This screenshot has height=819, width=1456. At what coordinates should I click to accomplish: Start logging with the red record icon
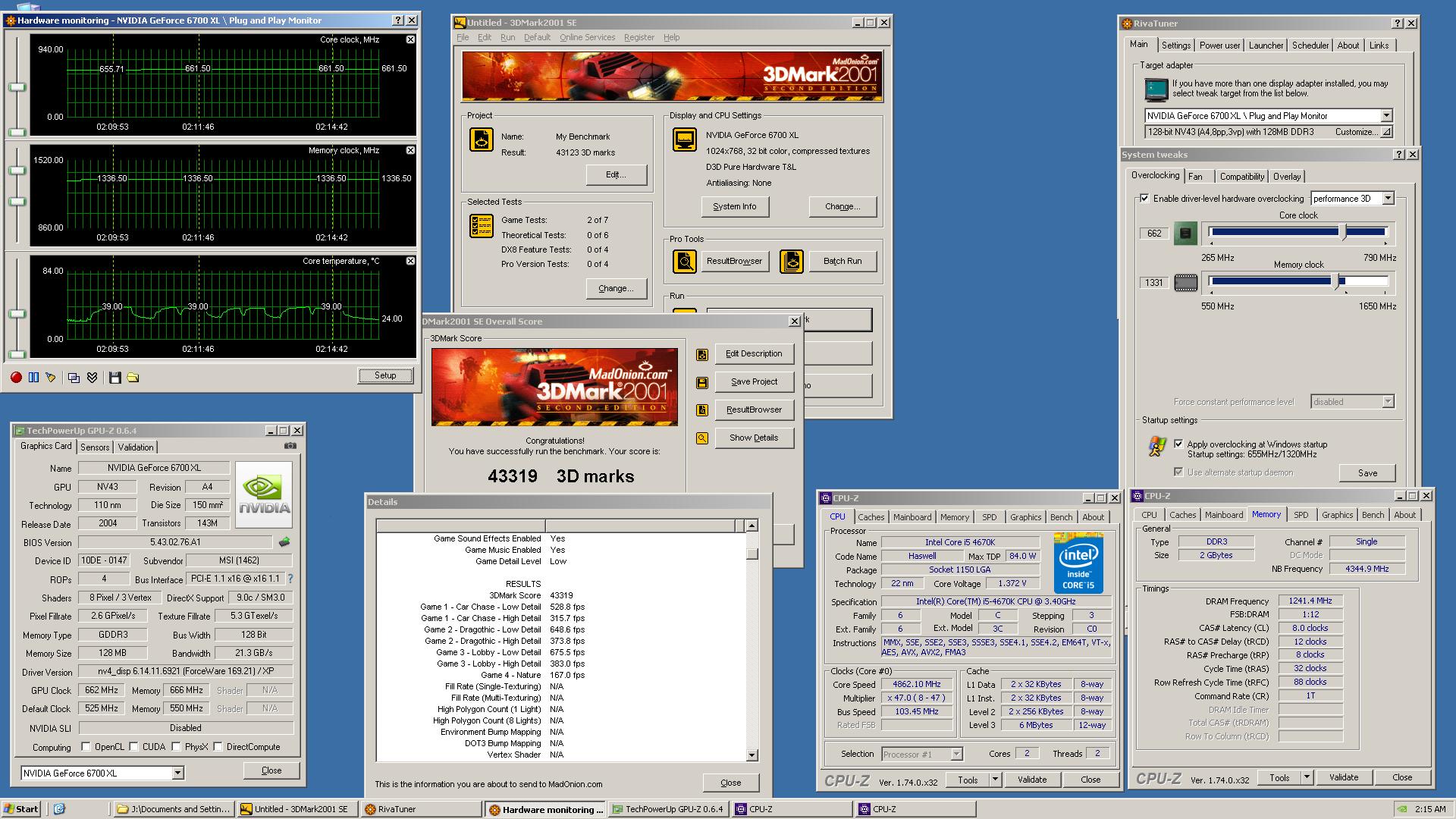16,377
